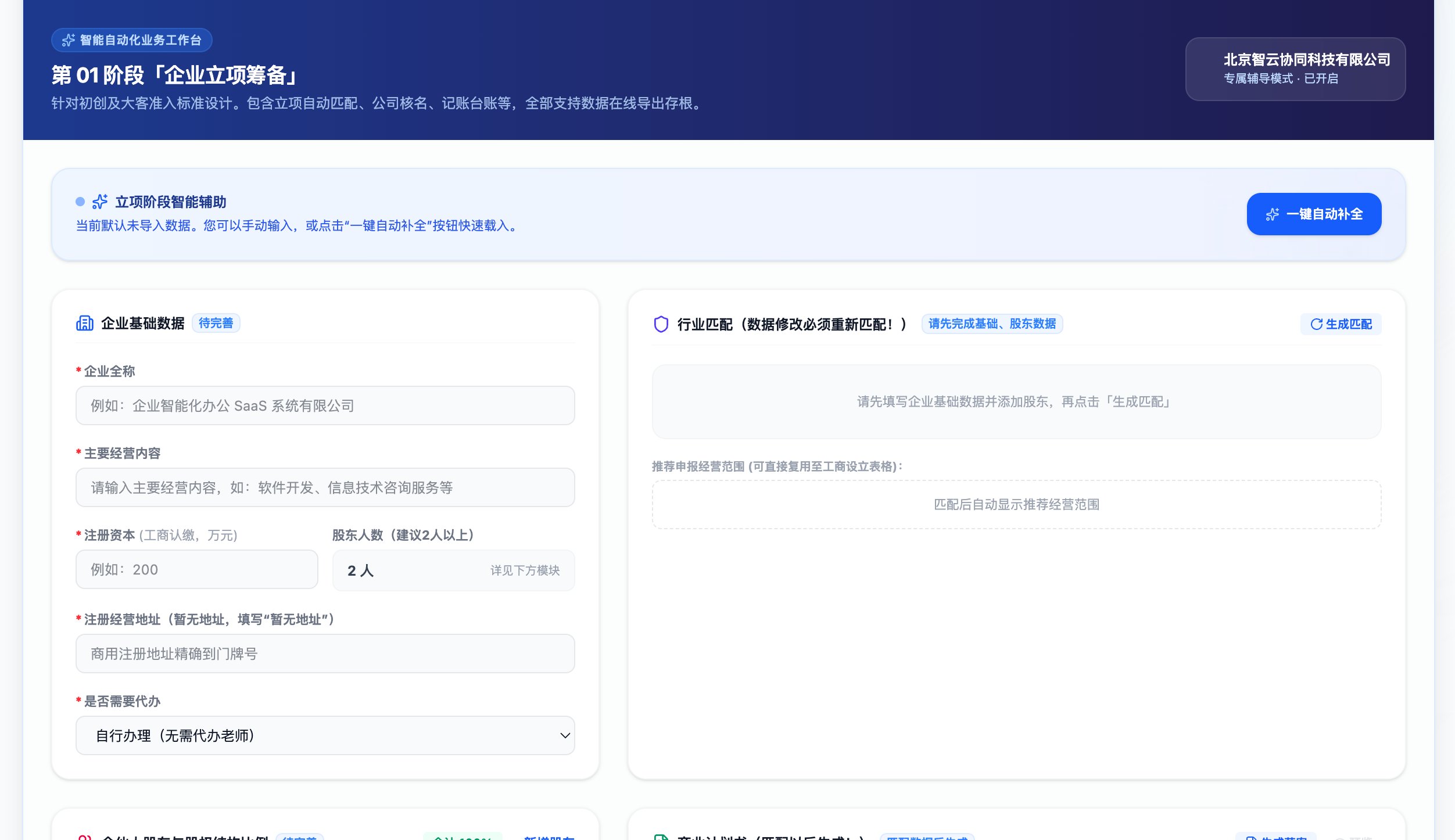Focus the 注册经营地址 input field
The height and width of the screenshot is (840, 1455).
pyautogui.click(x=325, y=654)
